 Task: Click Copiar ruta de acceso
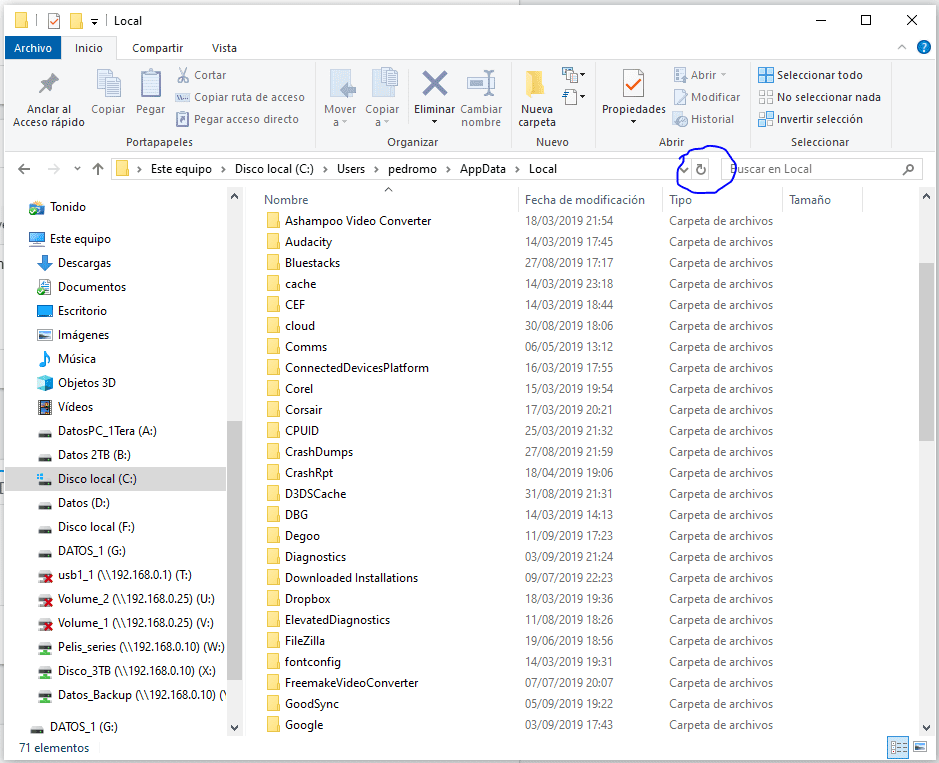(240, 97)
